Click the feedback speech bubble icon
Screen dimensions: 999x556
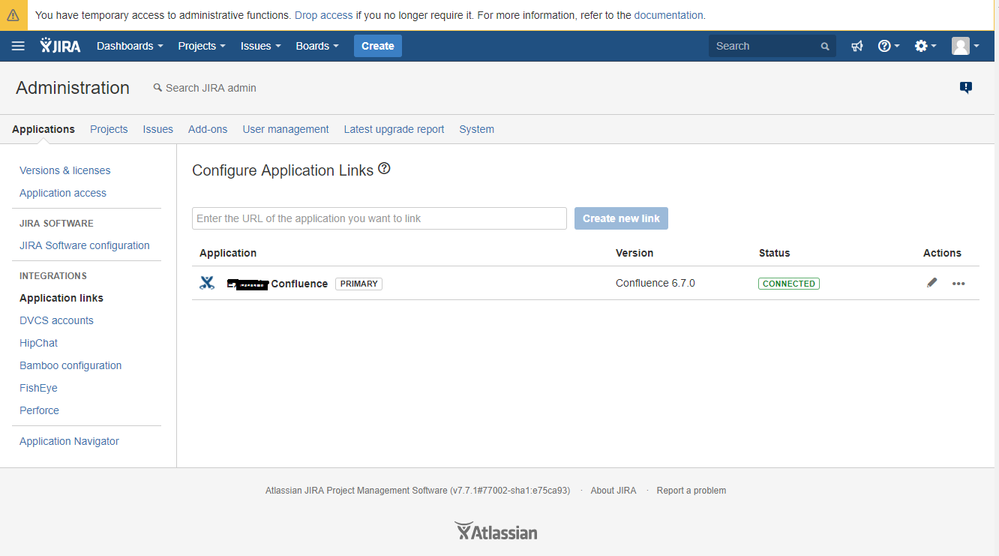point(966,87)
